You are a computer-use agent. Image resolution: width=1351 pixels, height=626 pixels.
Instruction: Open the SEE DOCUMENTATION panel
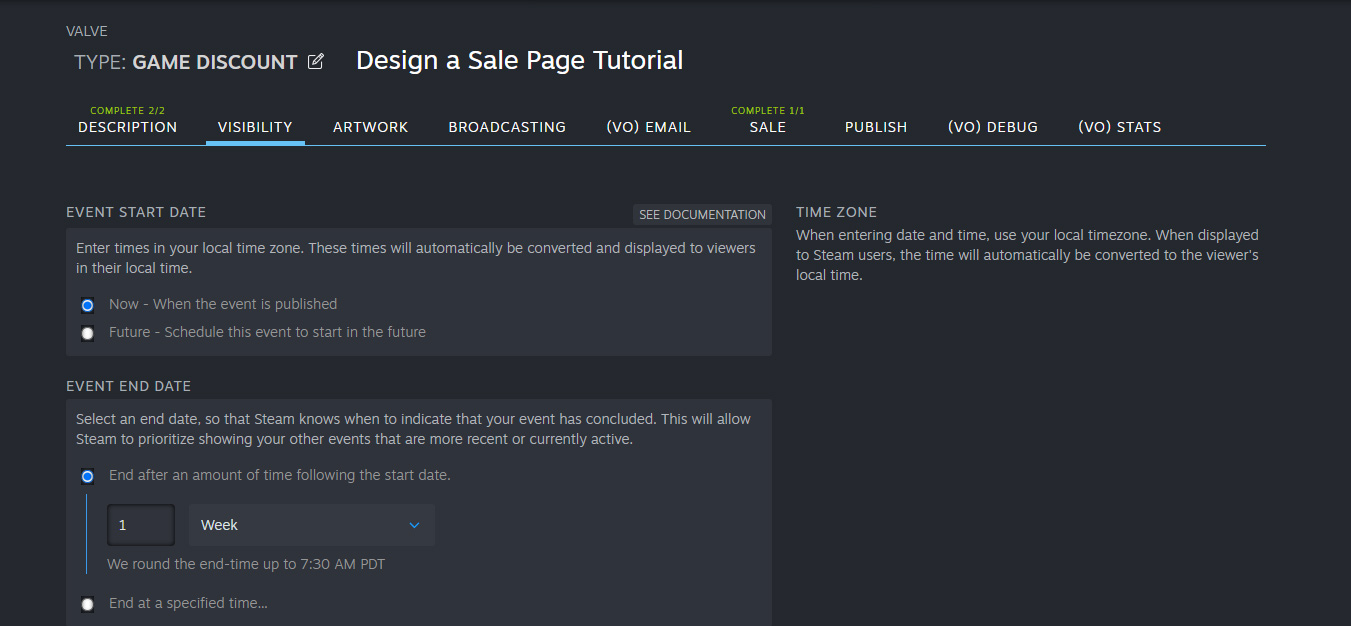tap(701, 214)
